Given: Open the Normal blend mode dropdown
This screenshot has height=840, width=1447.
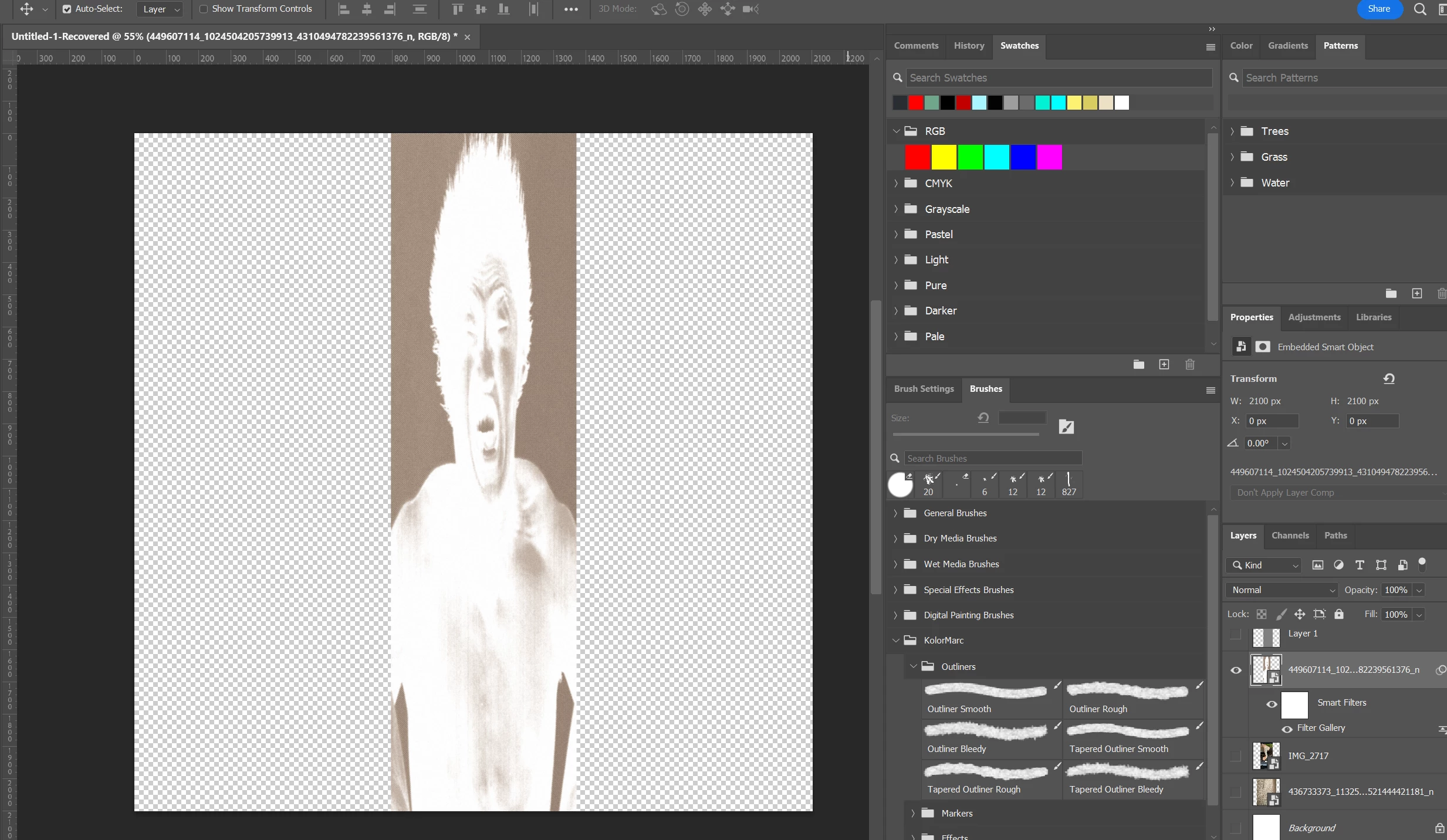Looking at the screenshot, I should coord(1281,590).
